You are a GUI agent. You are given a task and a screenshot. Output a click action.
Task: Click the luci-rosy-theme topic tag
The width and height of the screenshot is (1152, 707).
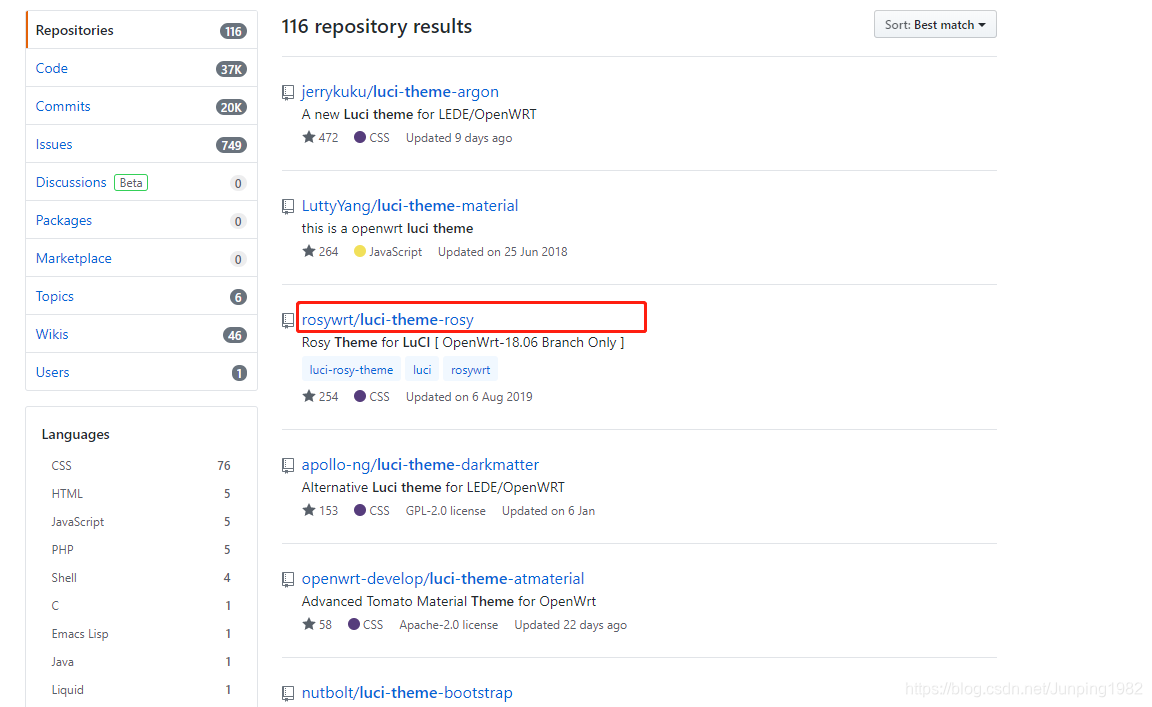click(351, 370)
